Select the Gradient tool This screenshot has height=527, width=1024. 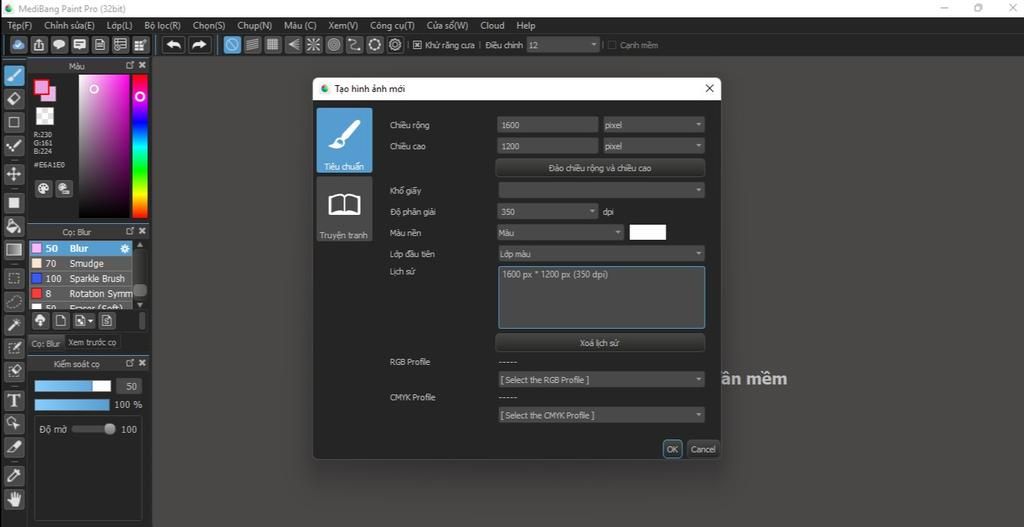point(14,249)
